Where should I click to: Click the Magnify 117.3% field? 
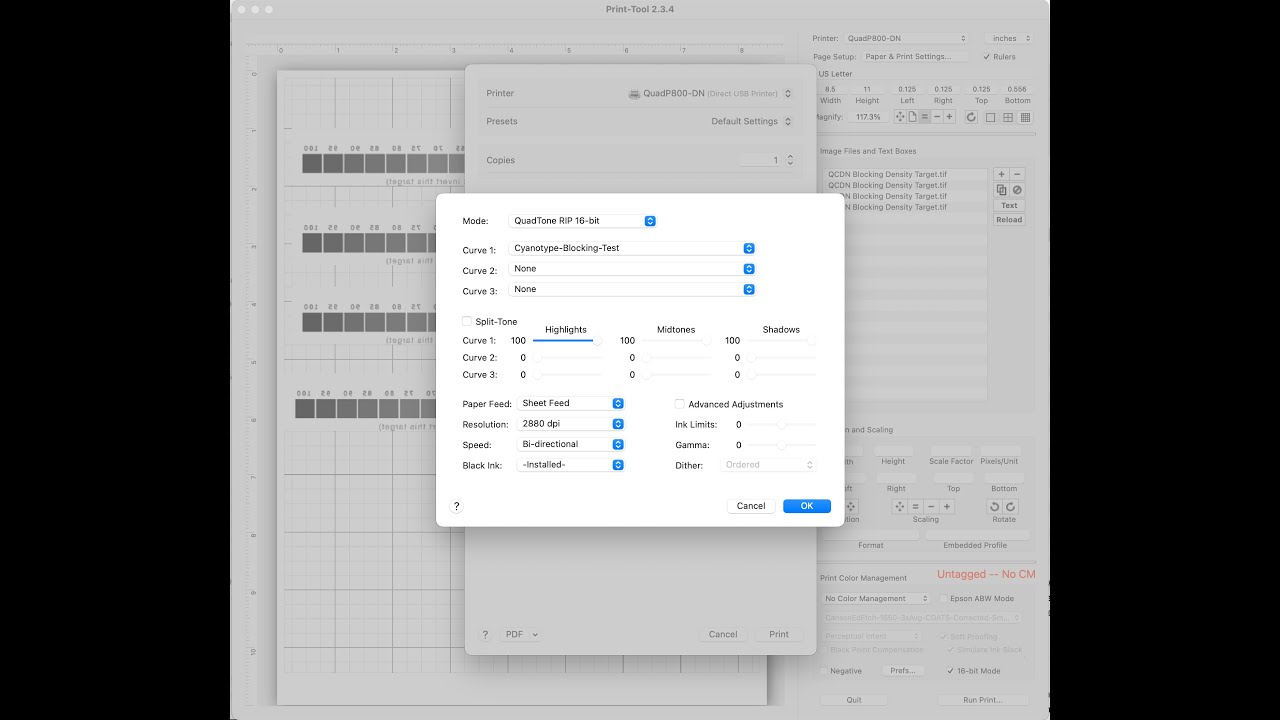pyautogui.click(x=867, y=117)
